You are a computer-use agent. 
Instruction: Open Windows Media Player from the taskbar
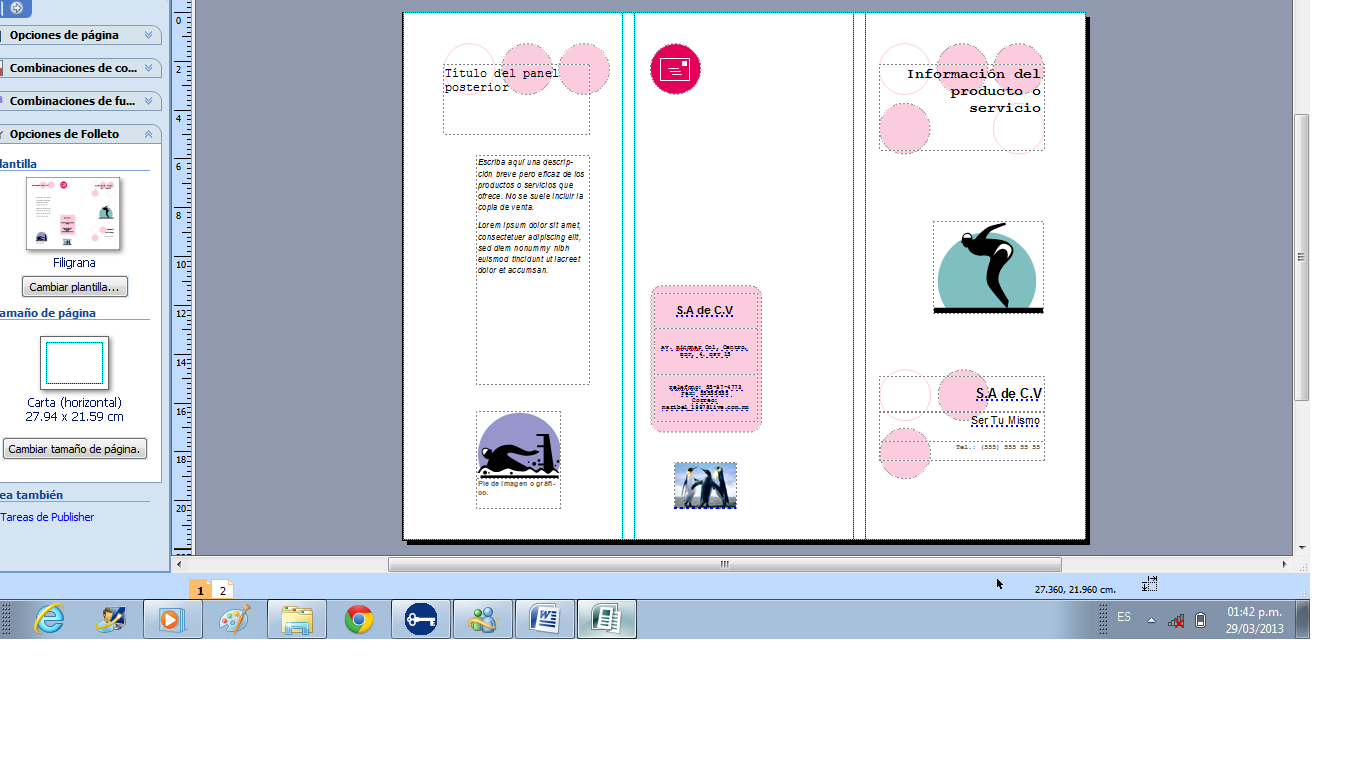click(172, 618)
